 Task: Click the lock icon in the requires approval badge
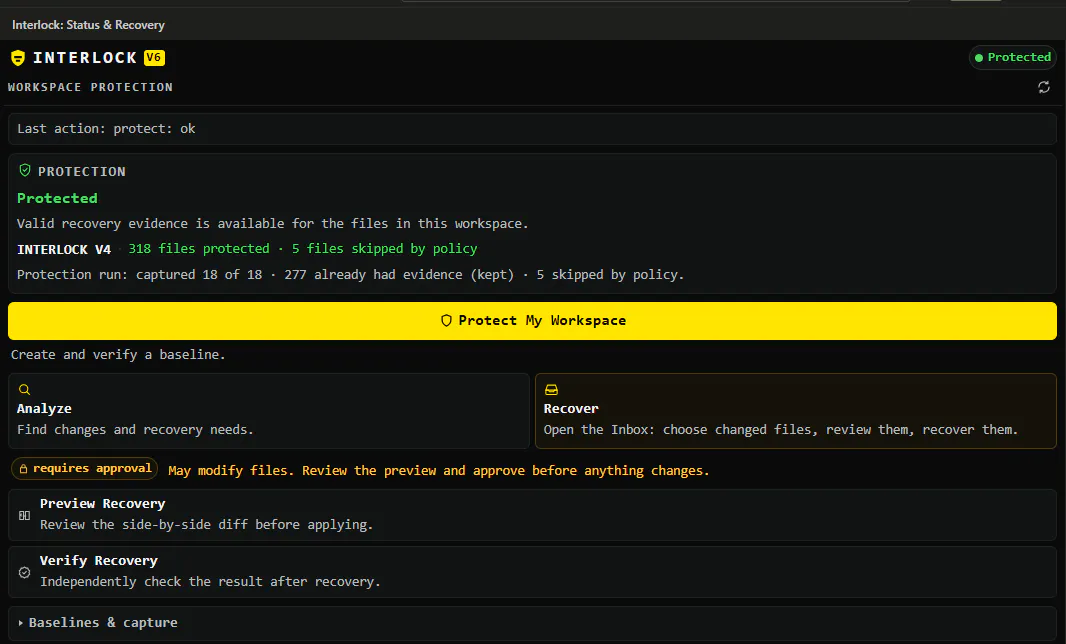23,469
